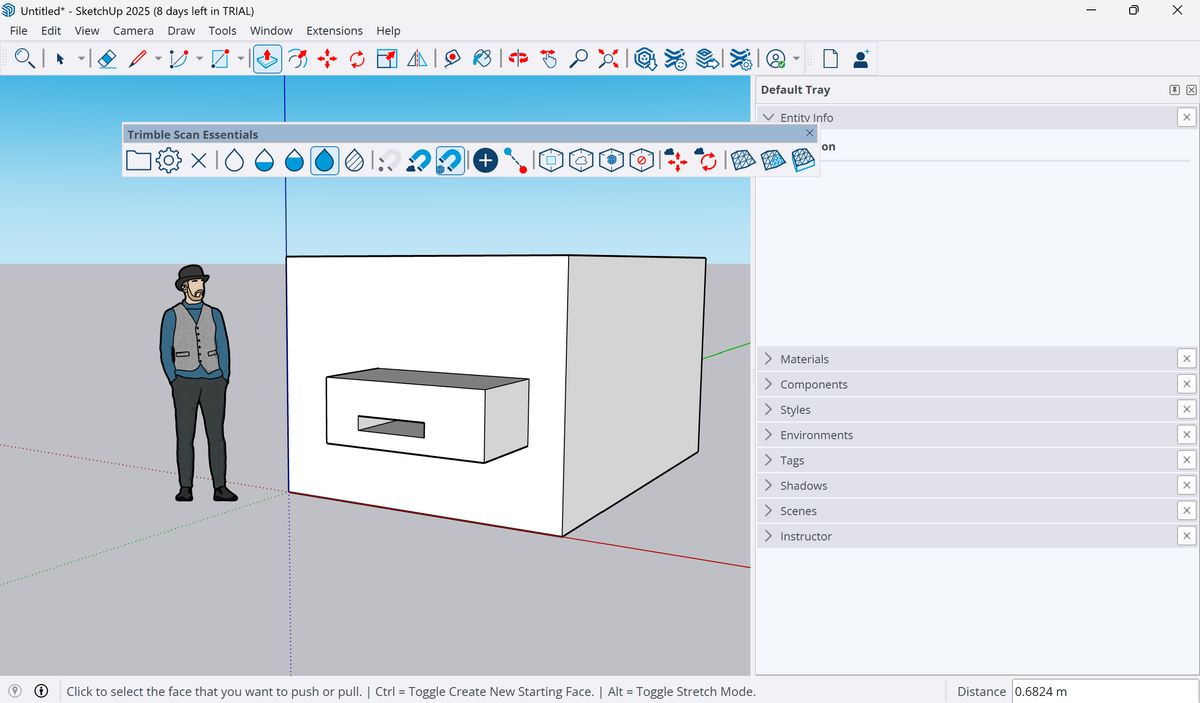Click the Zoom Extents tool
This screenshot has width=1200, height=703.
(608, 59)
